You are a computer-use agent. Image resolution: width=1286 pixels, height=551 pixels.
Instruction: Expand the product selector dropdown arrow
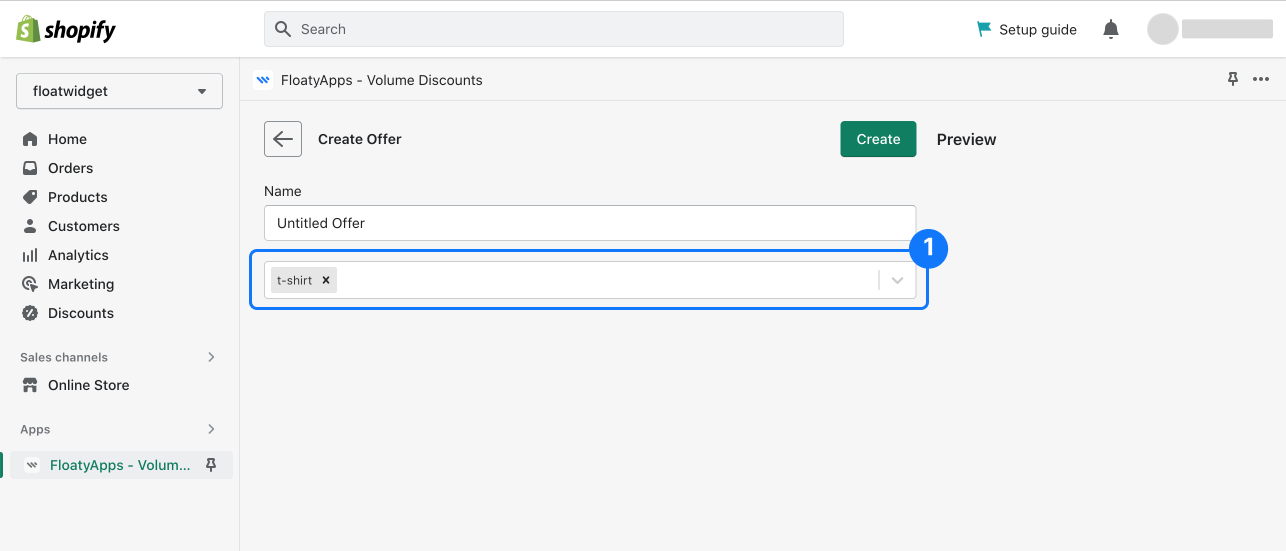(x=897, y=281)
